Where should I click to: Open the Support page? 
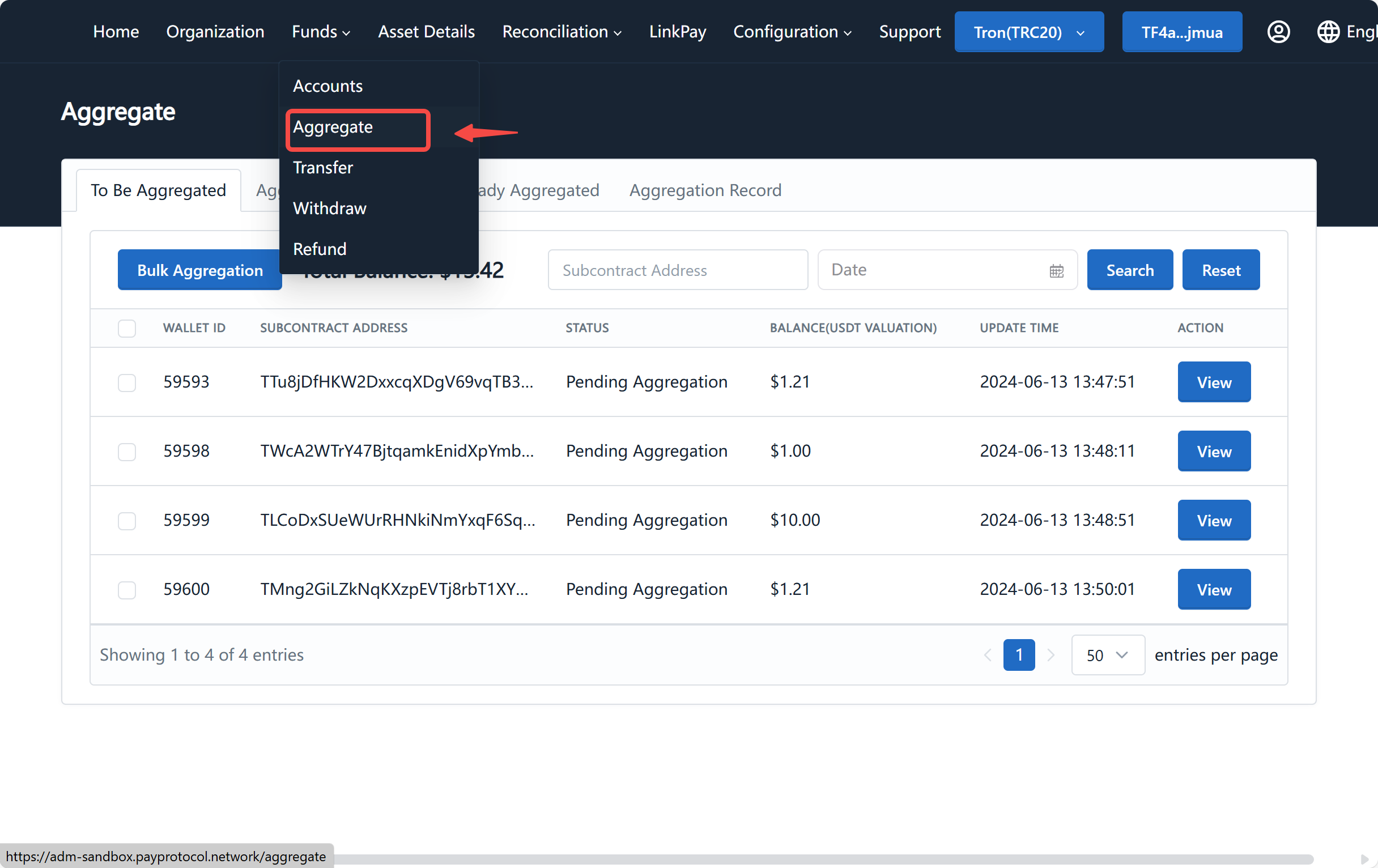tap(909, 32)
